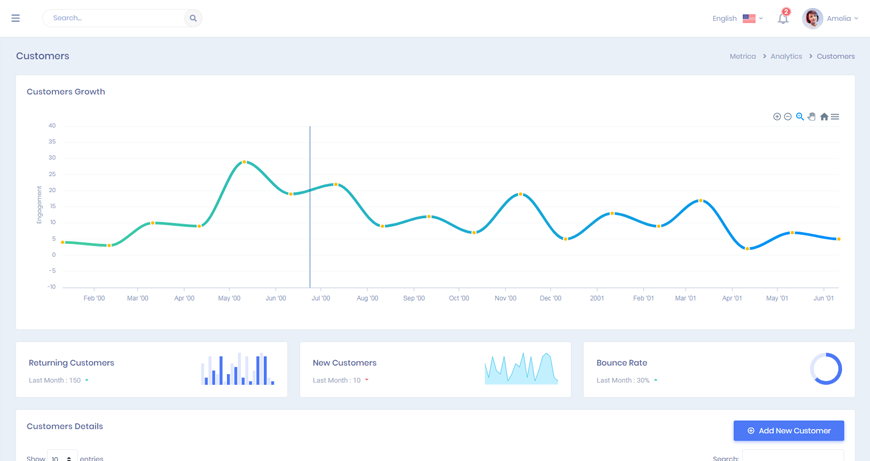Open the chart export menu icon
Image resolution: width=870 pixels, height=461 pixels.
(835, 117)
